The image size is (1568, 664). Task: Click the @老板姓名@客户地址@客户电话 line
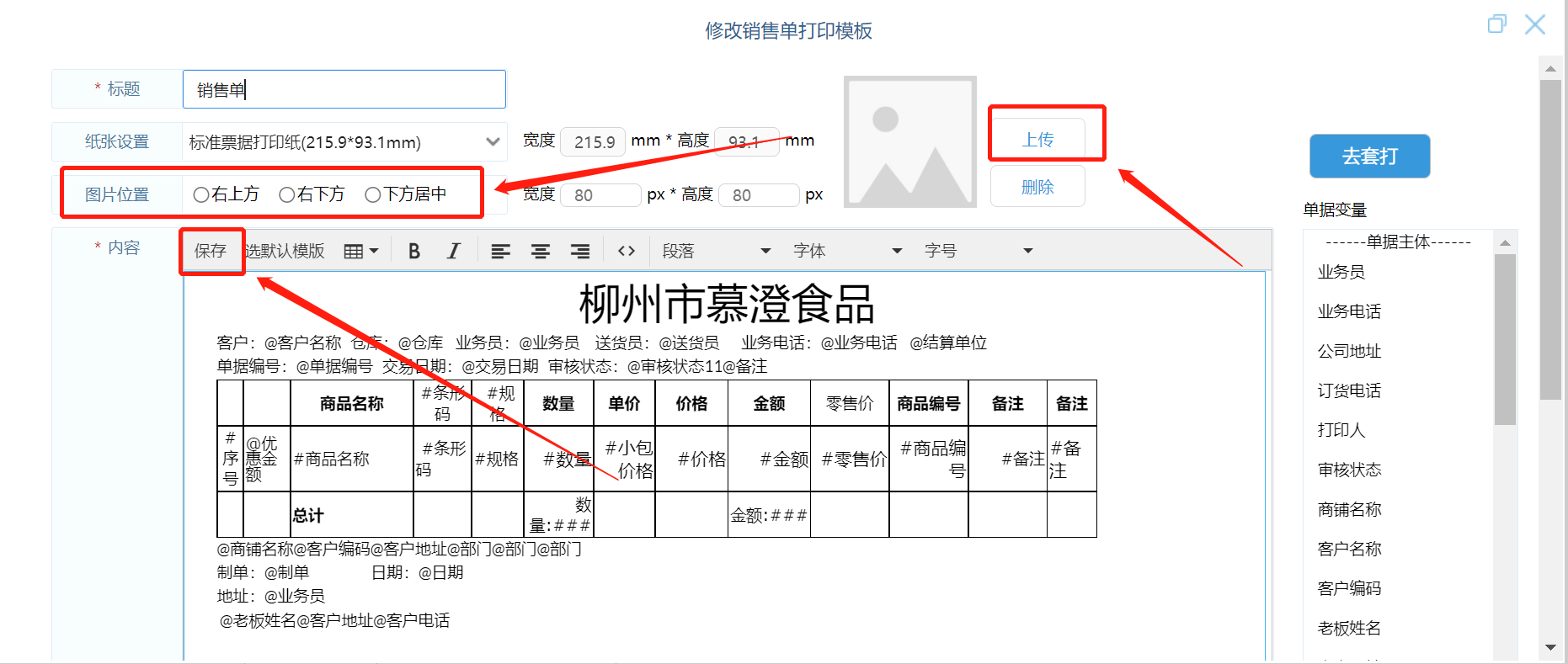(x=334, y=621)
